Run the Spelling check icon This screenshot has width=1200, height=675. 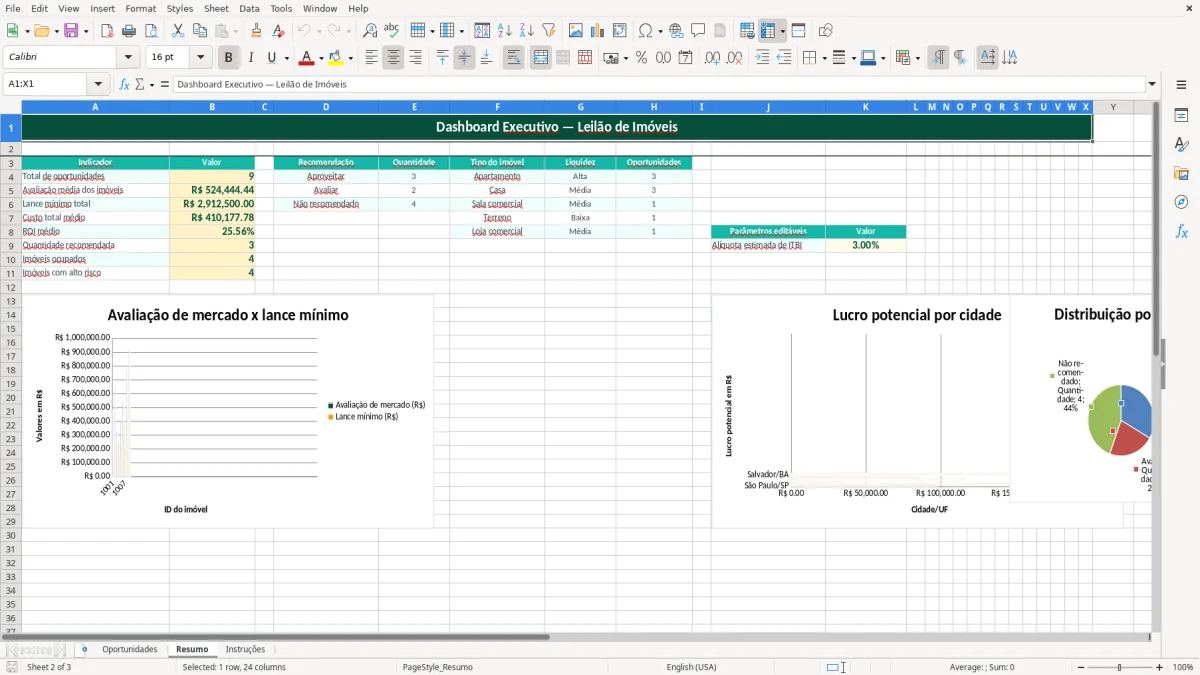392,31
